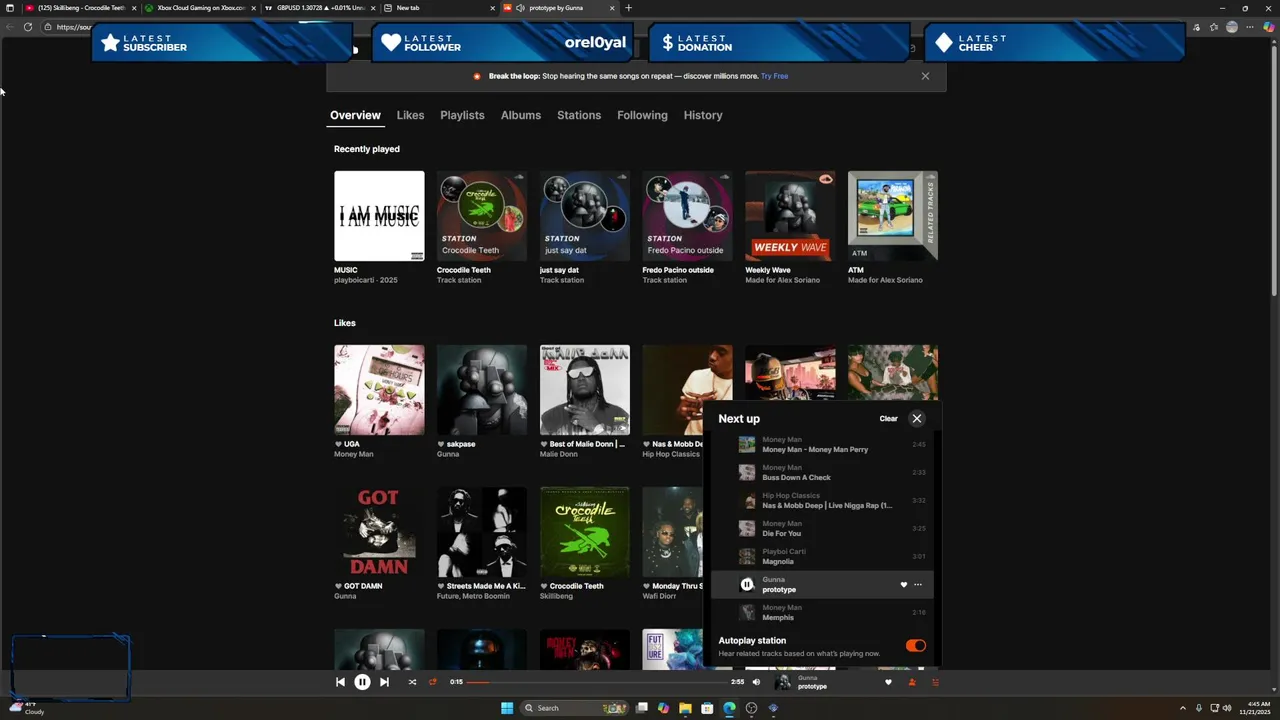Viewport: 1280px width, 720px height.
Task: Open the I AM MUSIC album cover
Action: (x=379, y=216)
